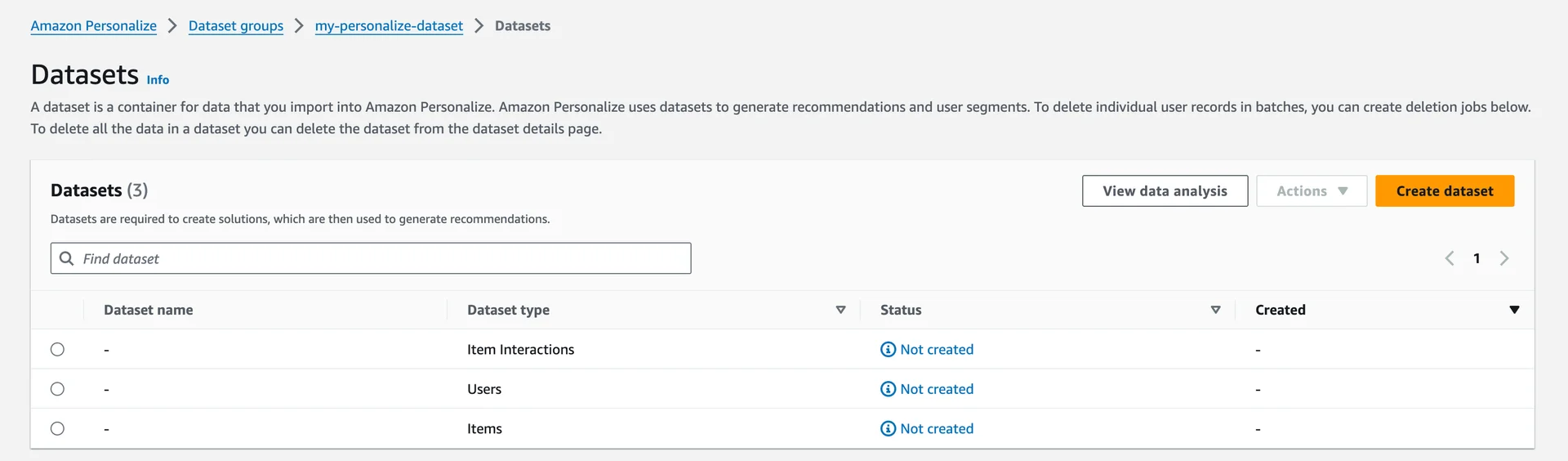Go to previous page using left arrow
1568x461 pixels.
(1450, 258)
